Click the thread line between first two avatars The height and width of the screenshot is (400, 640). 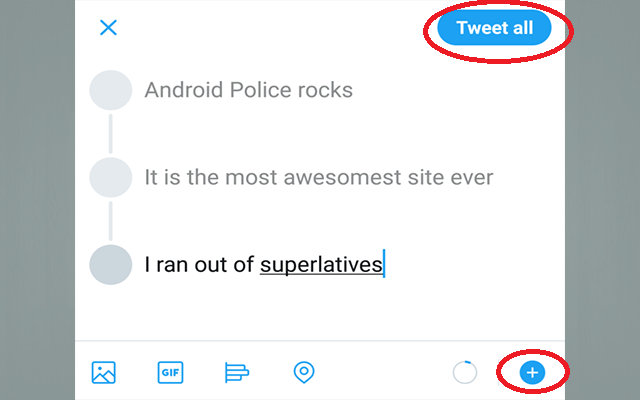(111, 134)
